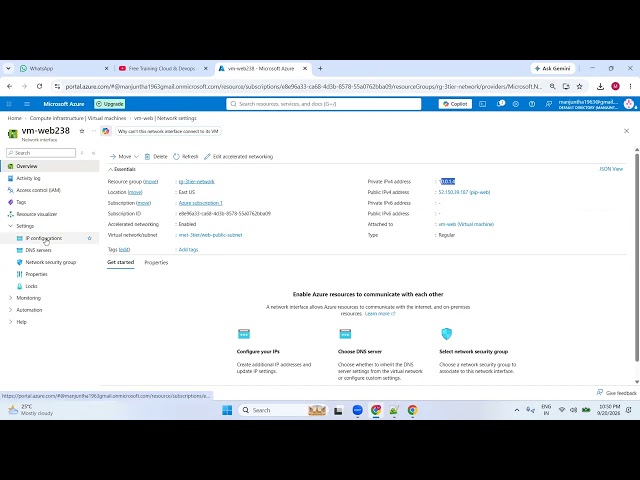Screen dimensions: 640x480
Task: Bookmark this page with the star icon
Action: (579, 87)
